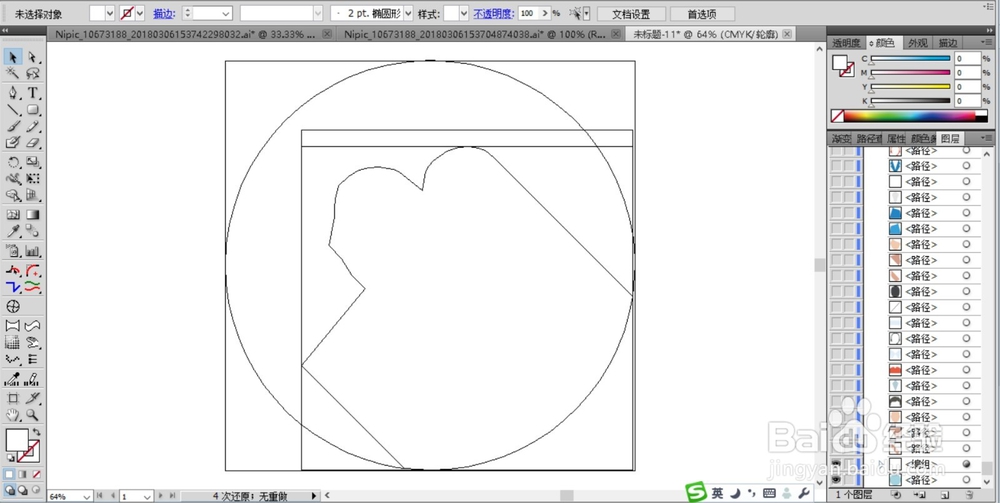Select the Paintbrush tool
The width and height of the screenshot is (1000, 503).
point(13,126)
